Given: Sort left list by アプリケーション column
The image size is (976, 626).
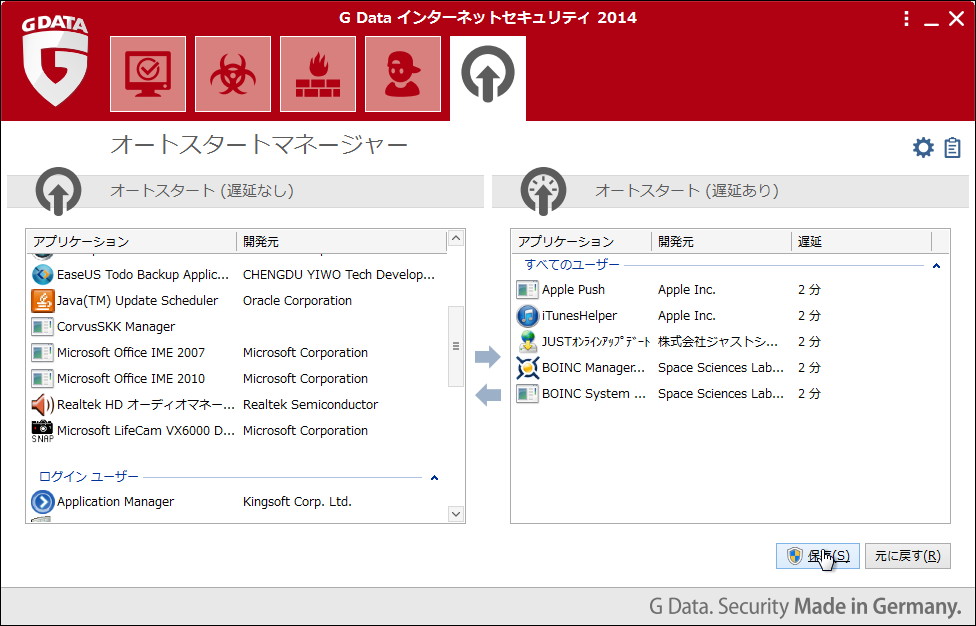Looking at the screenshot, I should click(131, 241).
